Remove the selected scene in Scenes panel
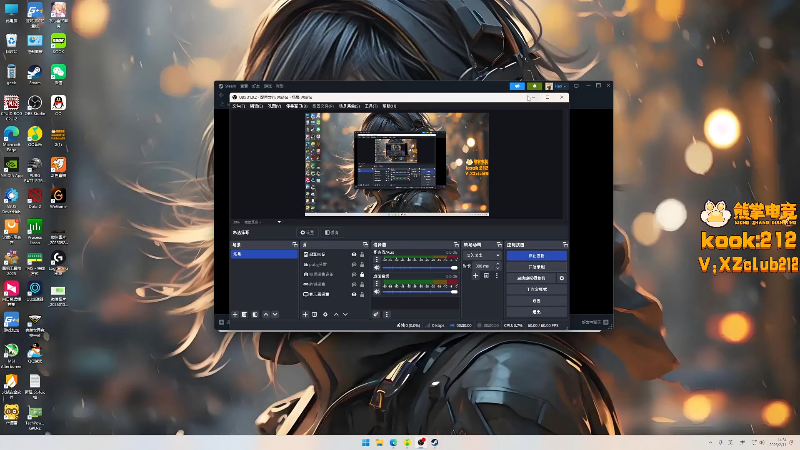Image resolution: width=800 pixels, height=450 pixels. point(244,314)
